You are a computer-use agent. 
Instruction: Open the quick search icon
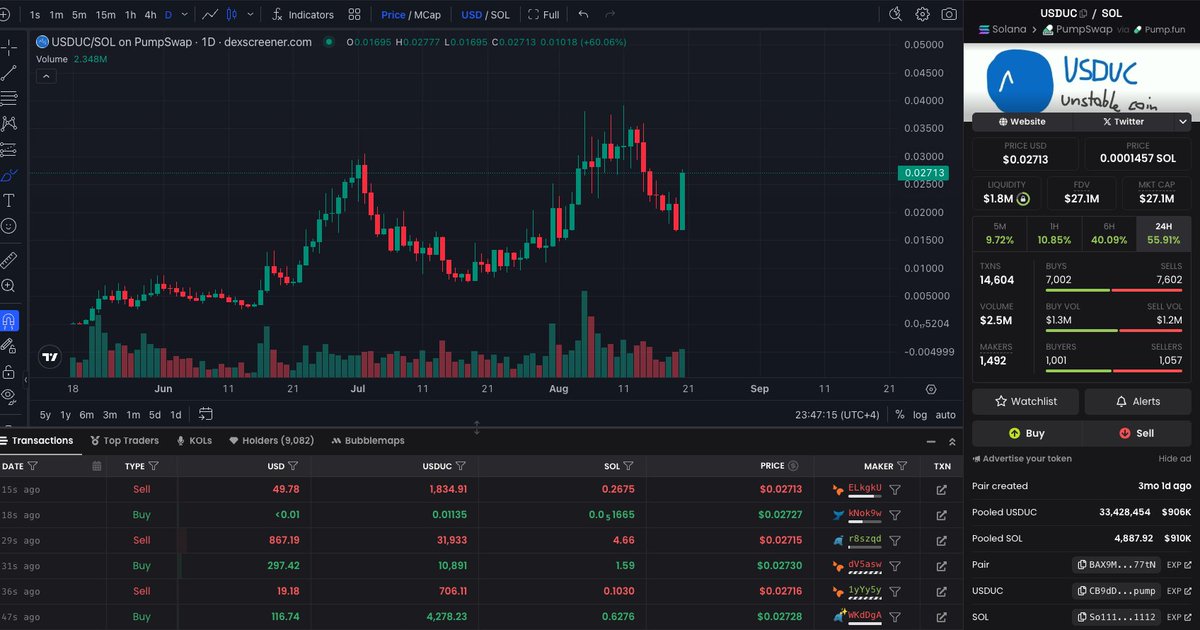click(896, 14)
